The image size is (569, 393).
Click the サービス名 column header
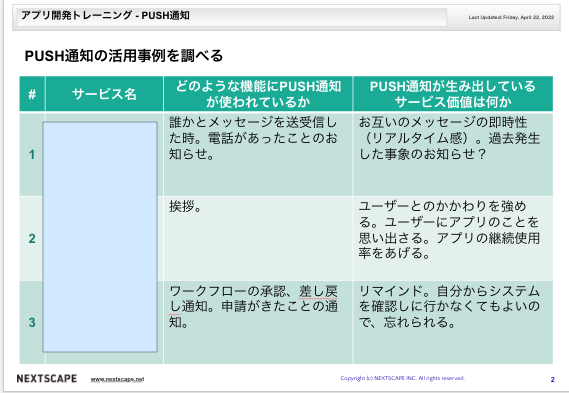pyautogui.click(x=104, y=94)
